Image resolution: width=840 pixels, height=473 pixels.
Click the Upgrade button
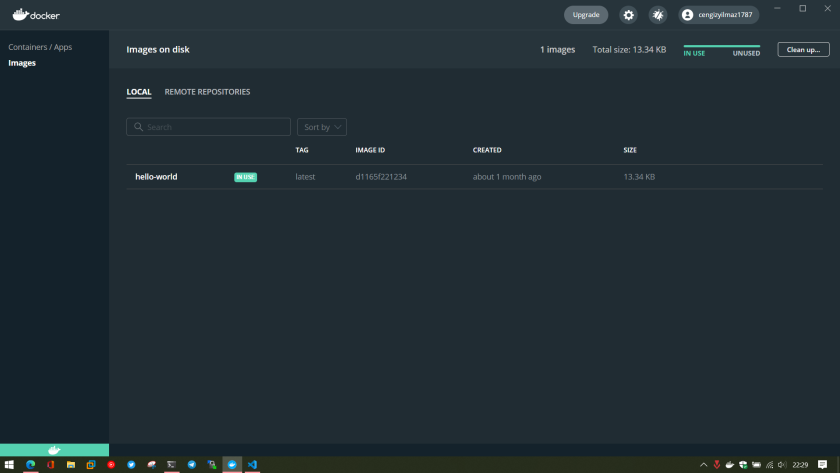click(586, 15)
